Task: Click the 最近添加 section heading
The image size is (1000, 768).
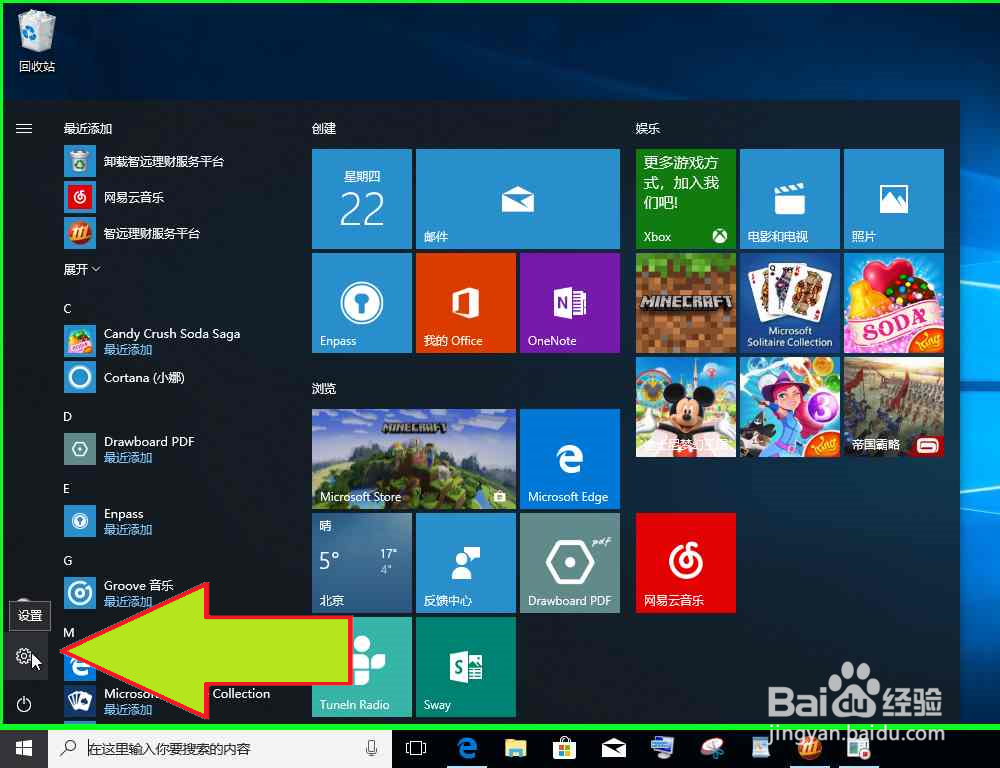Action: click(88, 129)
